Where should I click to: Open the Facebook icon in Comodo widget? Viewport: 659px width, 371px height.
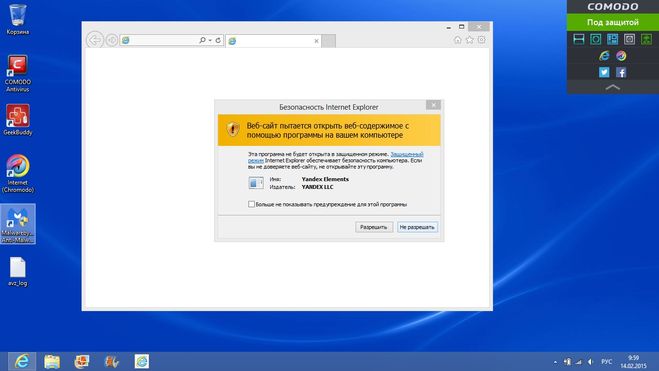[x=621, y=72]
